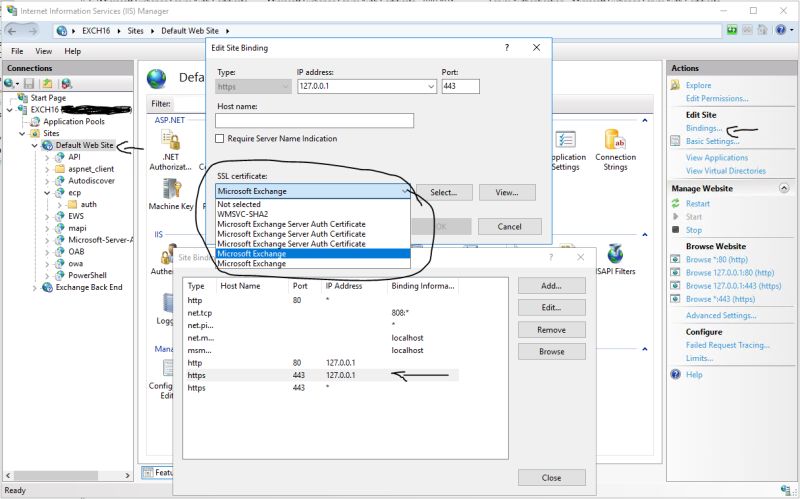800x499 pixels.
Task: Click the question mark in Edit Site Binding
Action: point(507,47)
